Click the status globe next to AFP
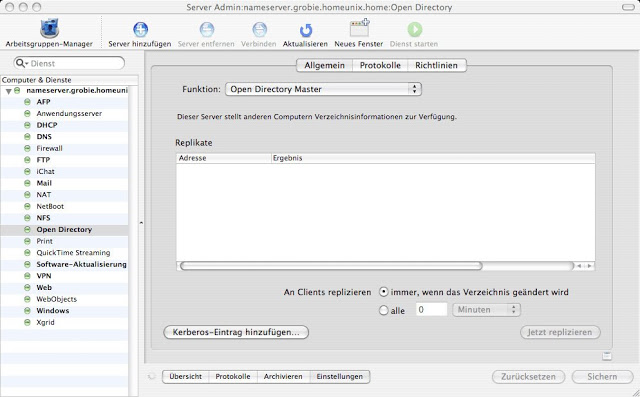Screen dimensions: 640x397 pyautogui.click(x=27, y=102)
